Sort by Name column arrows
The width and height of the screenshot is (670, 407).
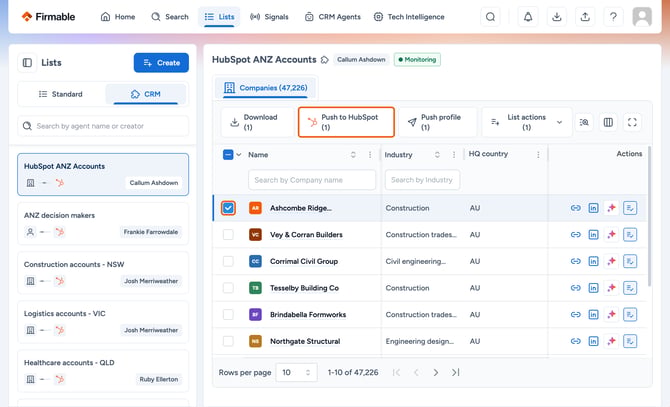(353, 155)
